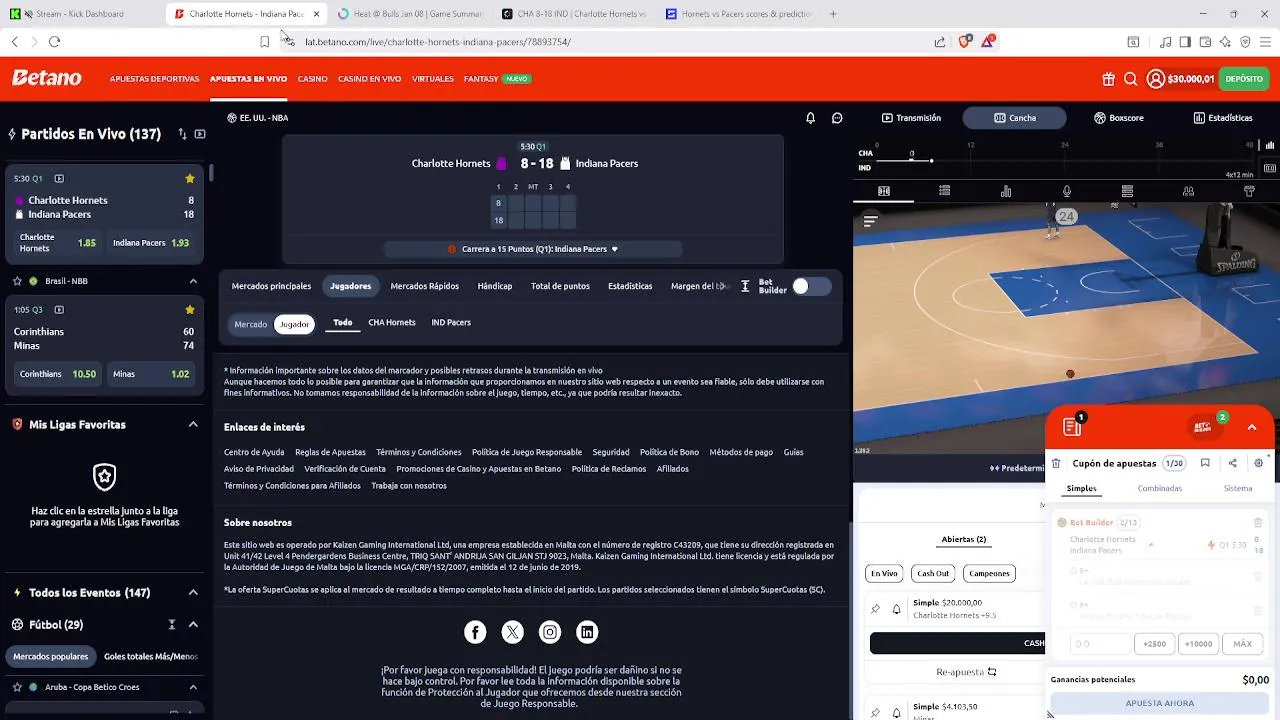The image size is (1280, 720).
Task: Open a new browser tab with plus
Action: coord(833,14)
